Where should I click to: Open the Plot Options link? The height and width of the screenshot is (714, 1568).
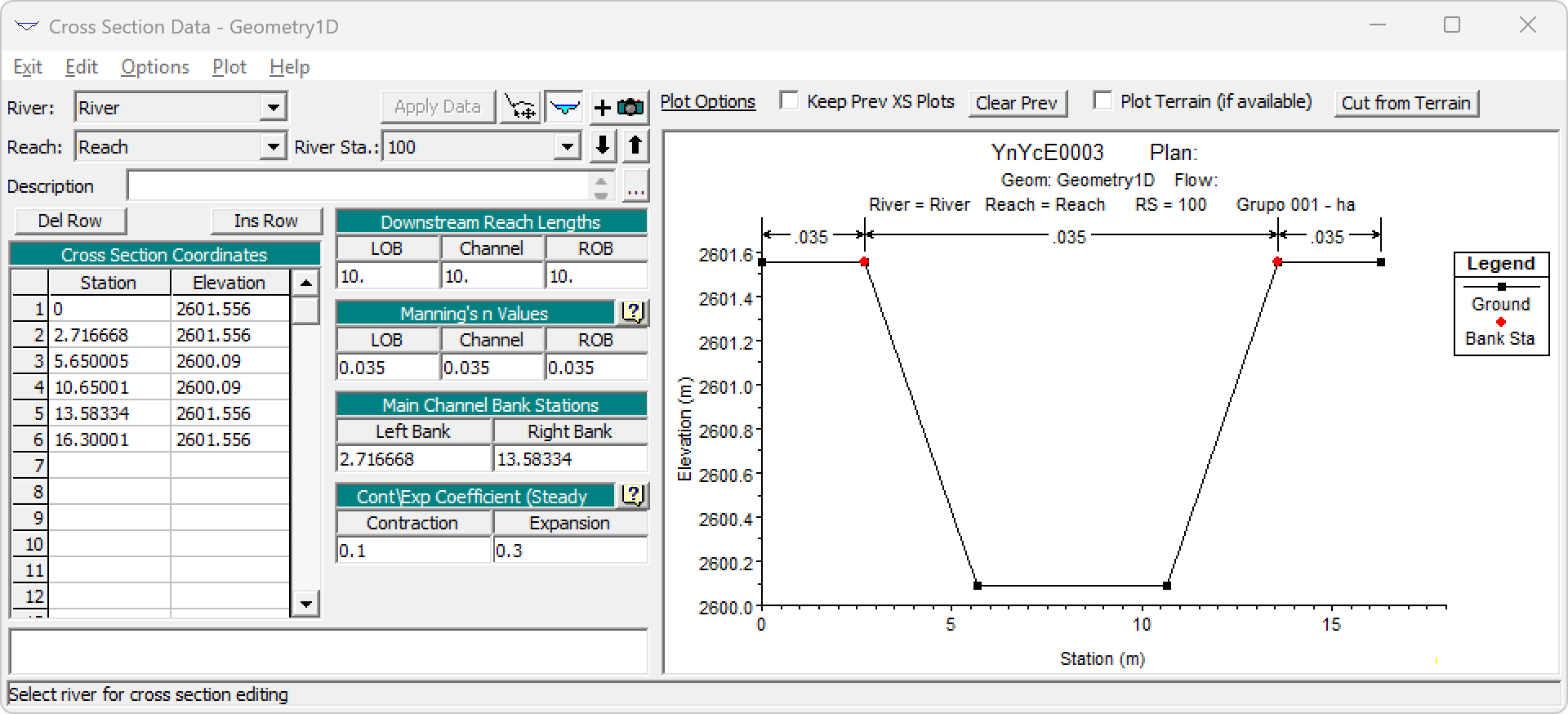coord(708,101)
